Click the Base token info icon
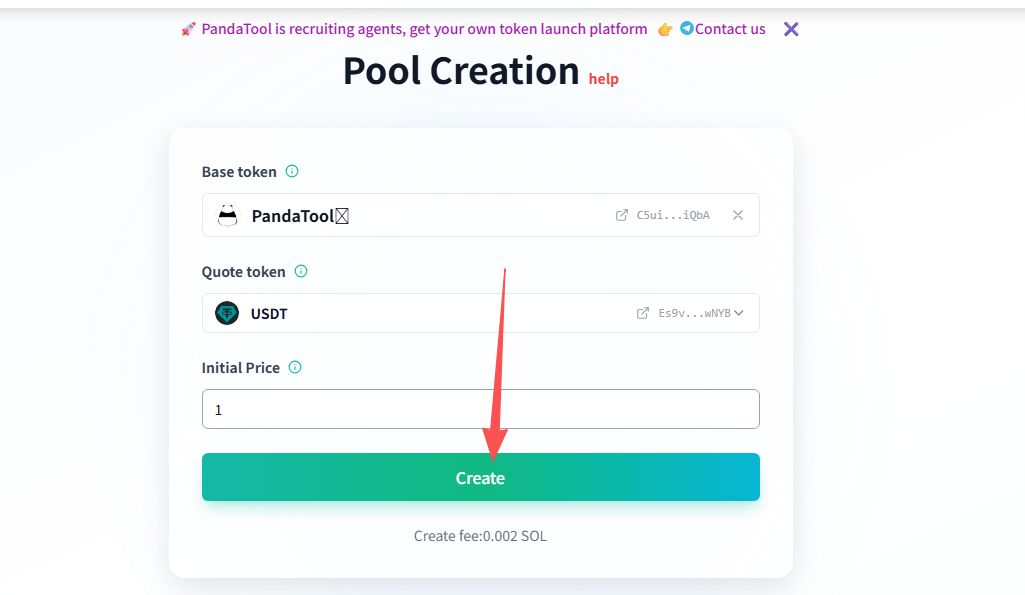The height and width of the screenshot is (595, 1025). 292,171
